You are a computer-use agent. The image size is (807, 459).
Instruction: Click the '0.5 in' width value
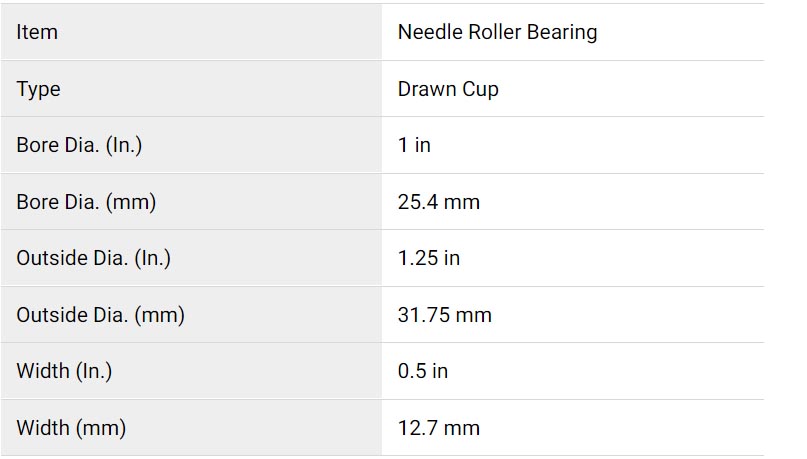423,371
